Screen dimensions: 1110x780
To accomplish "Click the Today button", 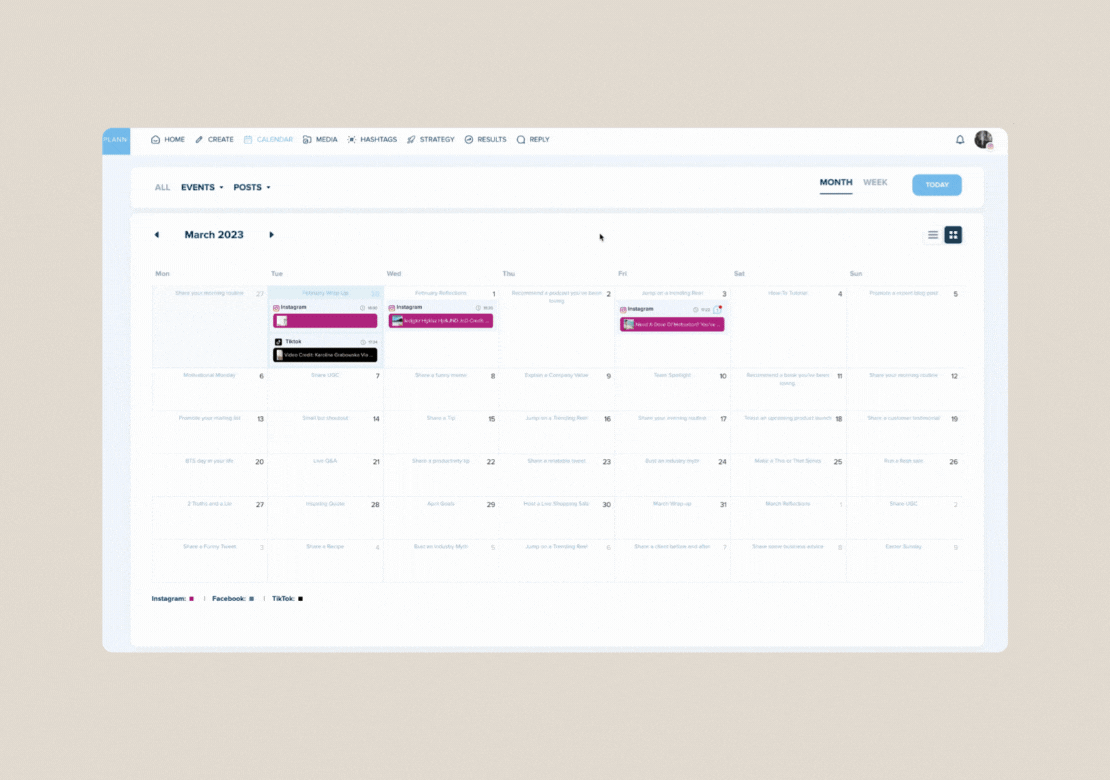I will click(936, 185).
